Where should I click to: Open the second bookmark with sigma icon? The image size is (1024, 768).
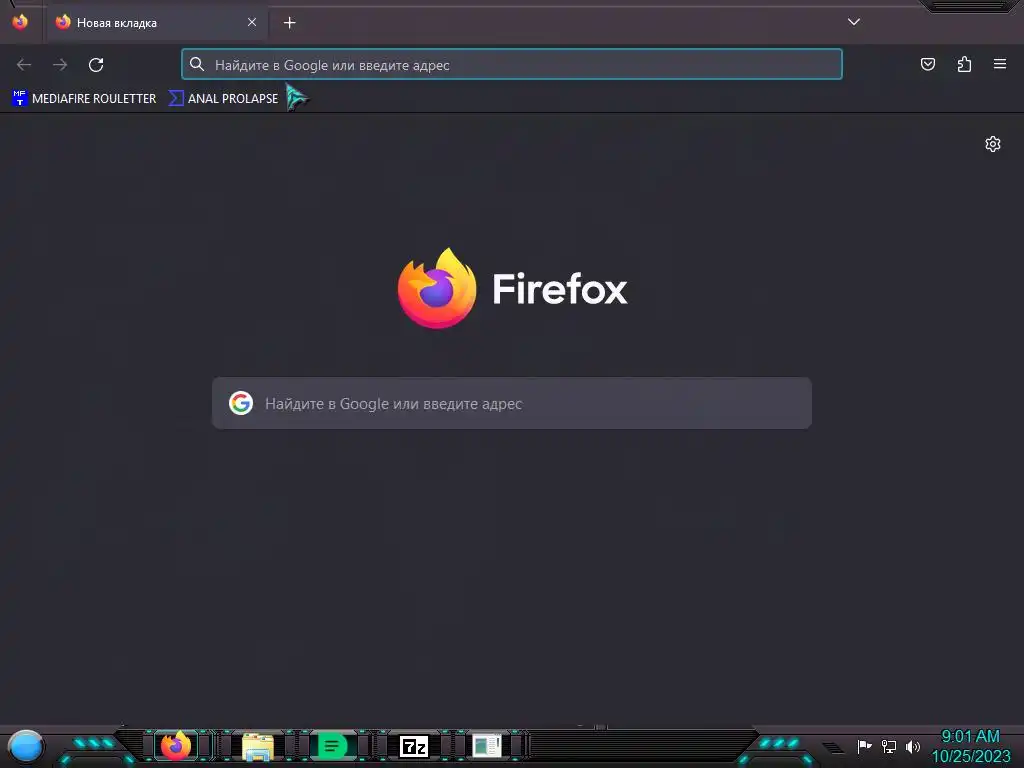224,99
